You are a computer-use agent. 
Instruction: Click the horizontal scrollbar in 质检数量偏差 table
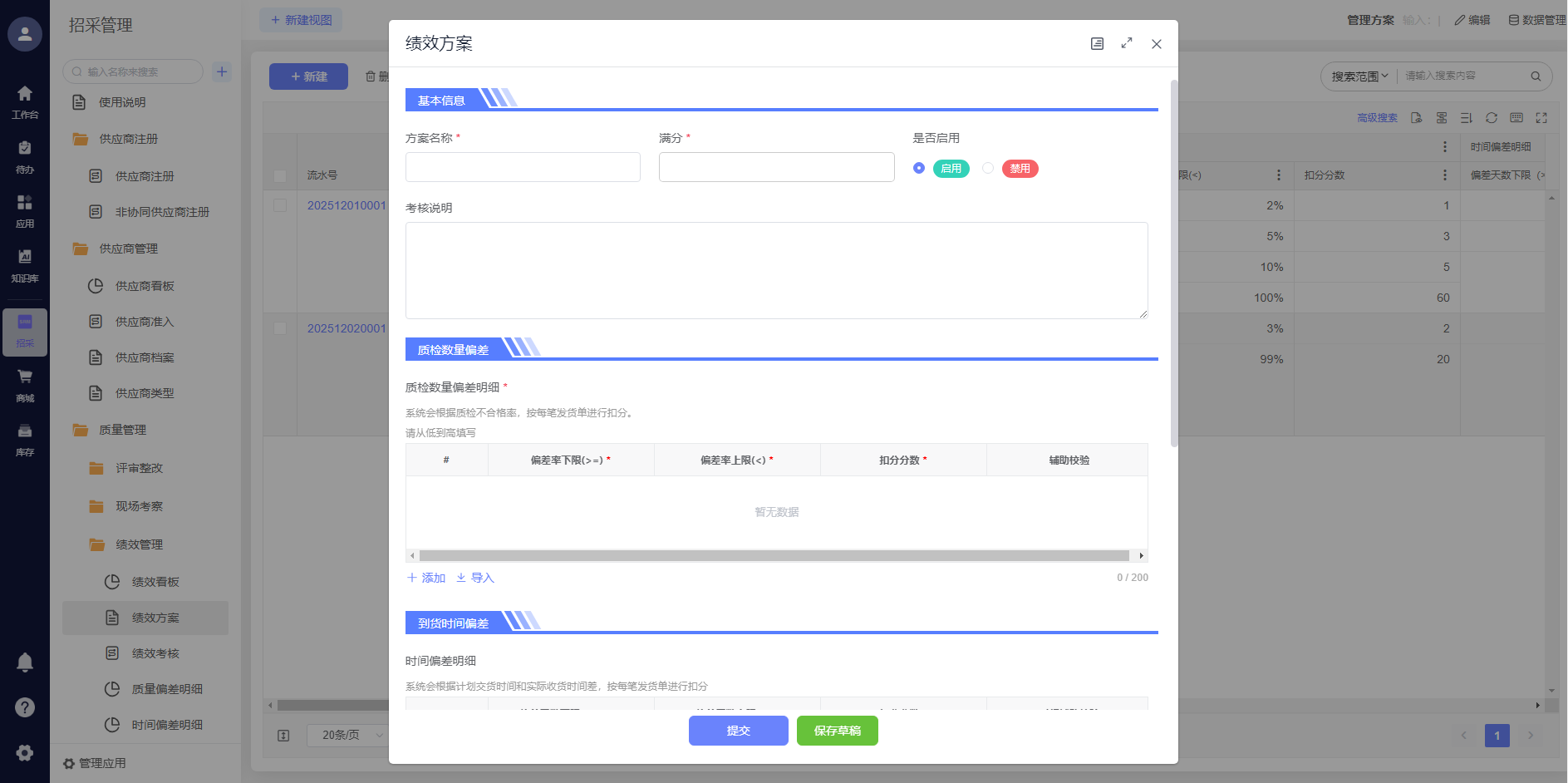773,555
